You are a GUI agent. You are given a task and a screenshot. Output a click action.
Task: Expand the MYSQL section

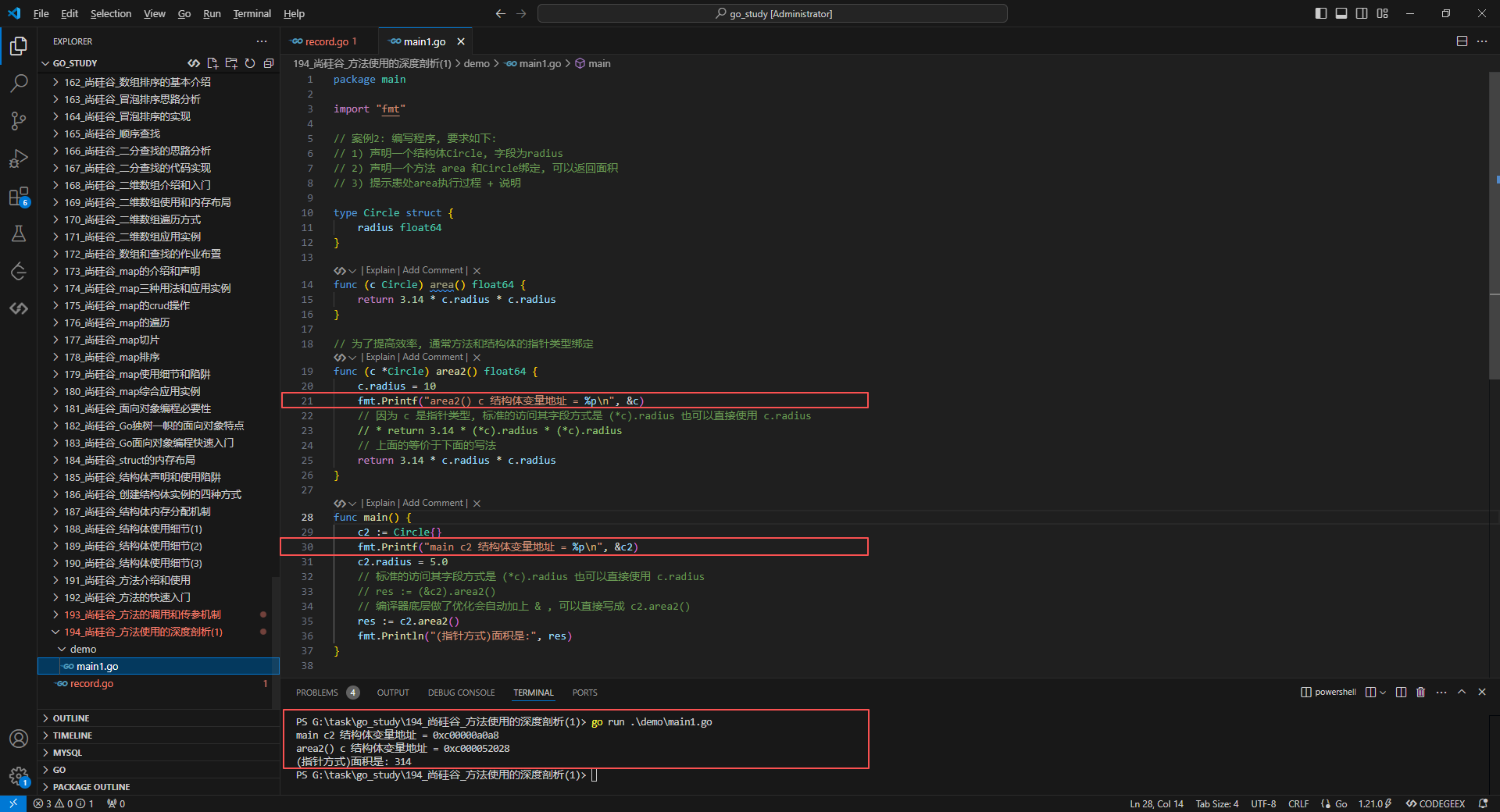159,753
